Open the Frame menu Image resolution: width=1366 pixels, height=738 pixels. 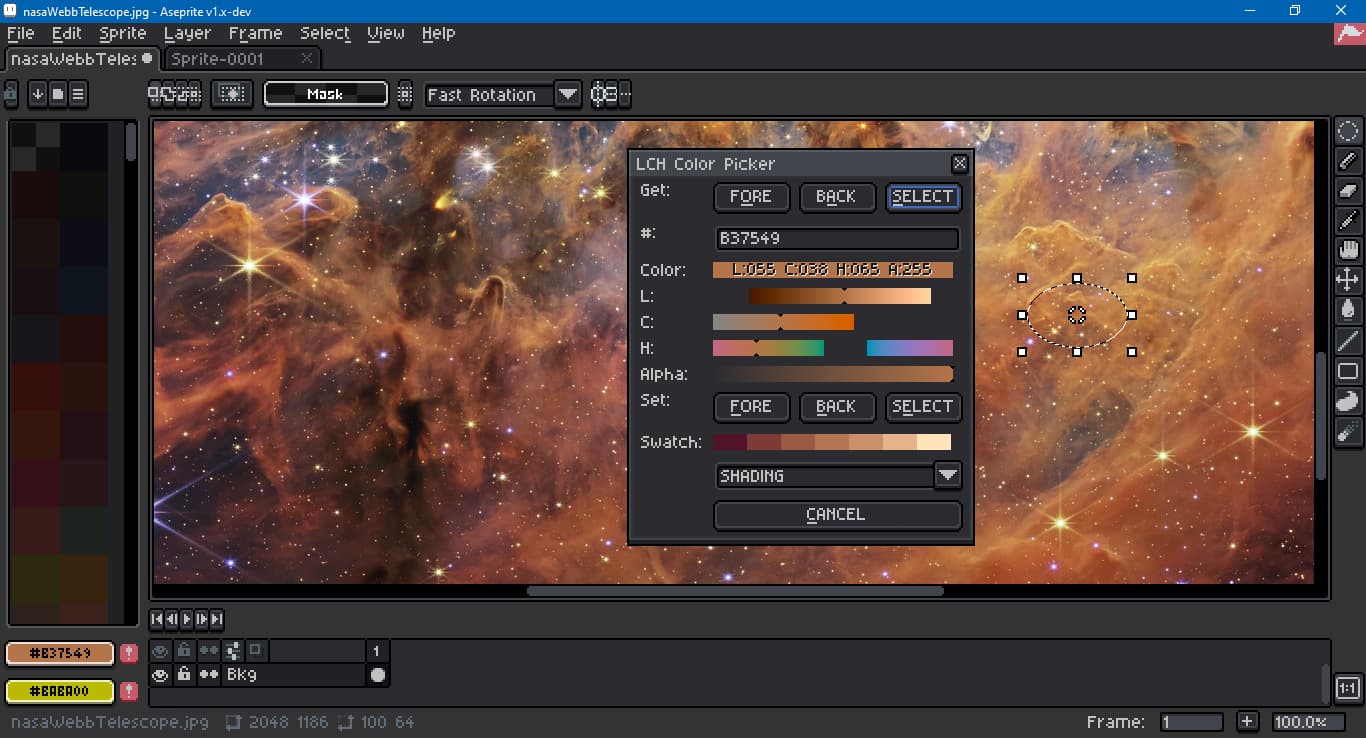click(255, 33)
